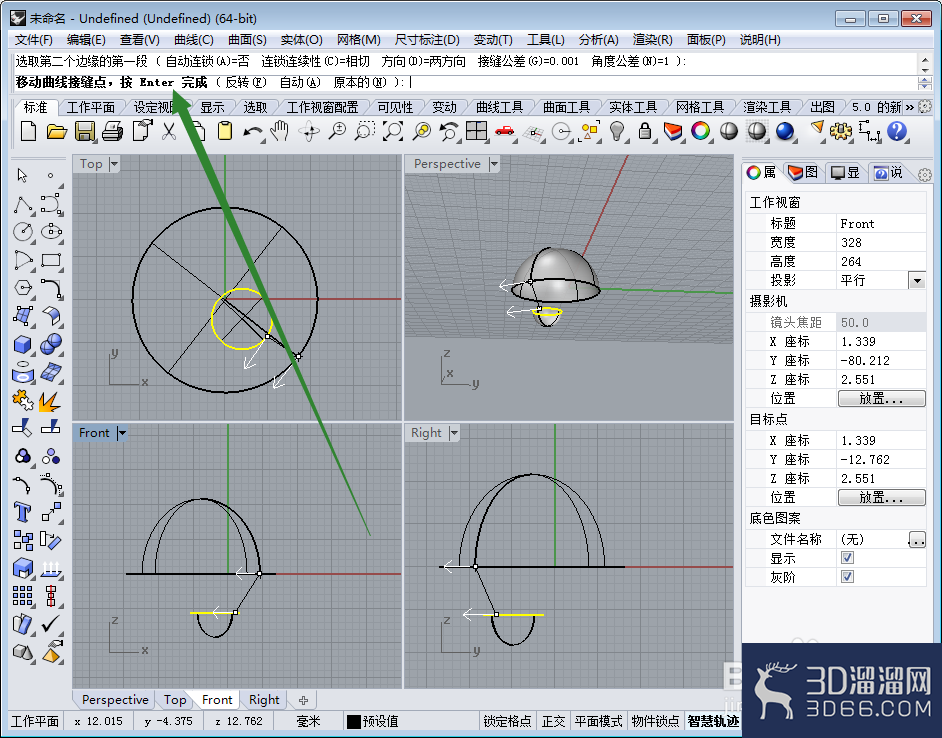Image resolution: width=942 pixels, height=738 pixels.
Task: Click the camera 位置 放置 button
Action: tap(881, 398)
